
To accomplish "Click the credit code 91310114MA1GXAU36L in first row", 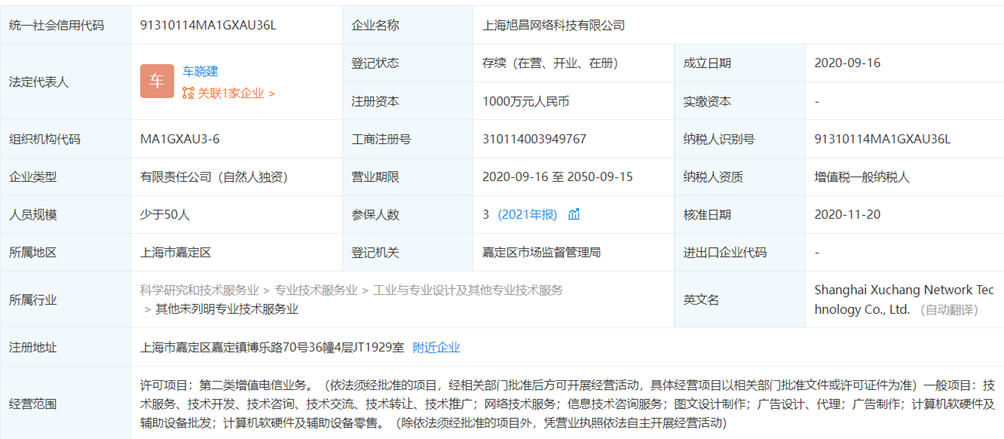I will 208,26.
